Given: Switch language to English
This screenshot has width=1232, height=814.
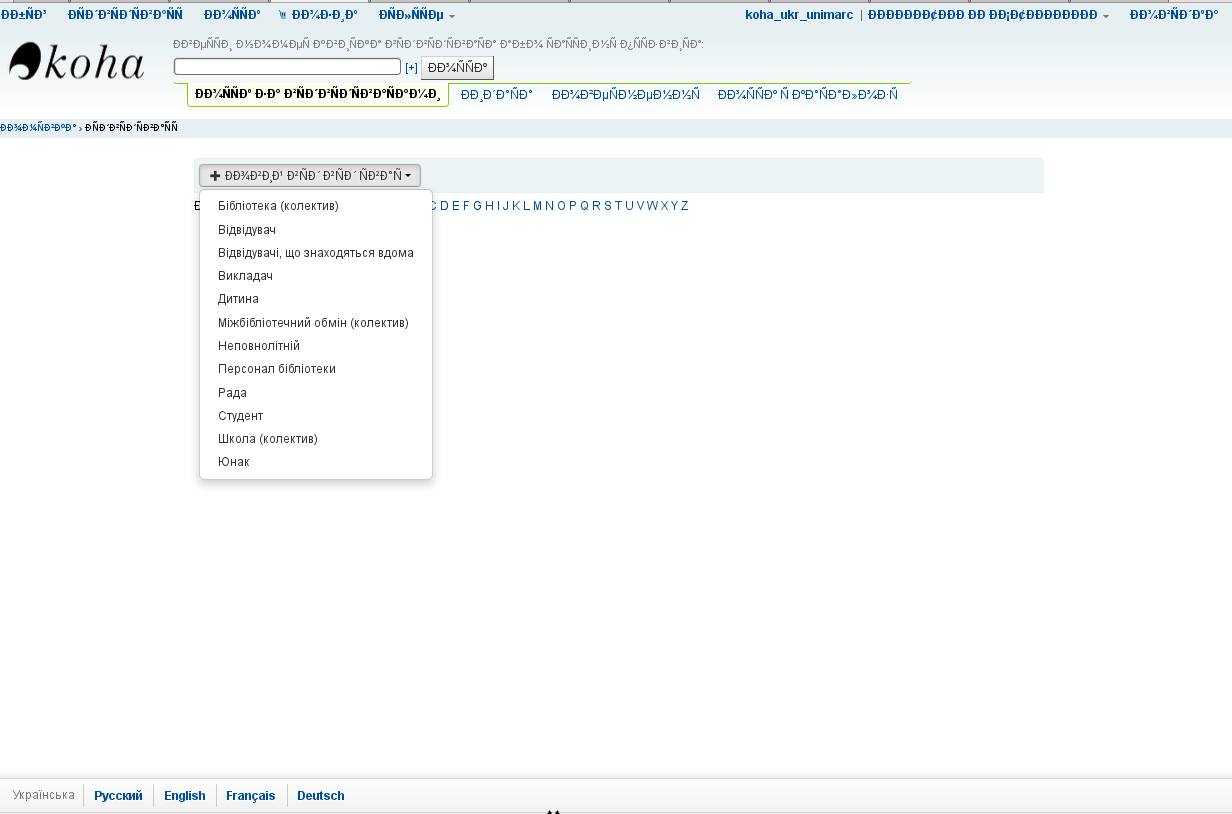Looking at the screenshot, I should [x=185, y=796].
